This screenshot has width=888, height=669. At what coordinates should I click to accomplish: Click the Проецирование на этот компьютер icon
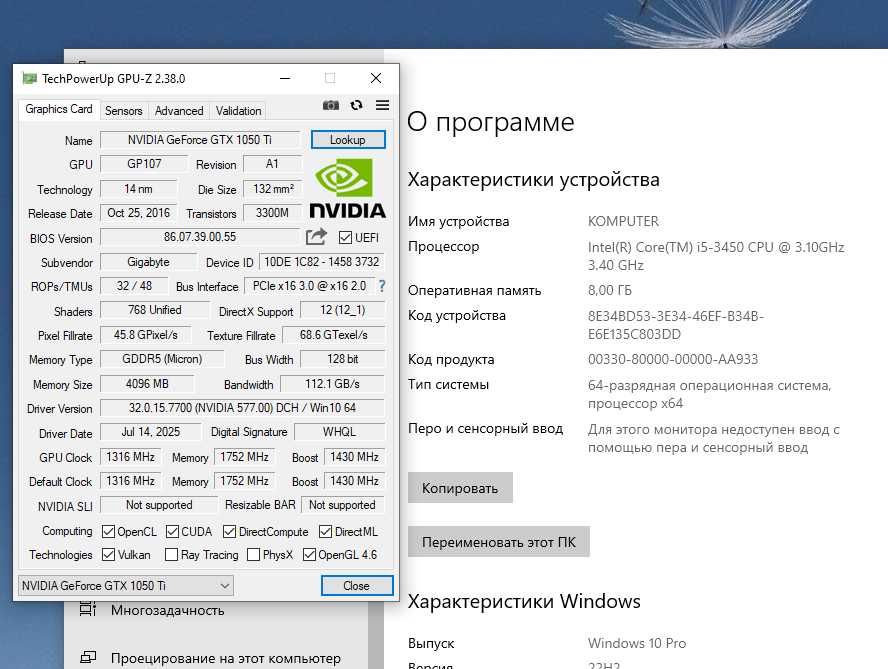[x=88, y=658]
